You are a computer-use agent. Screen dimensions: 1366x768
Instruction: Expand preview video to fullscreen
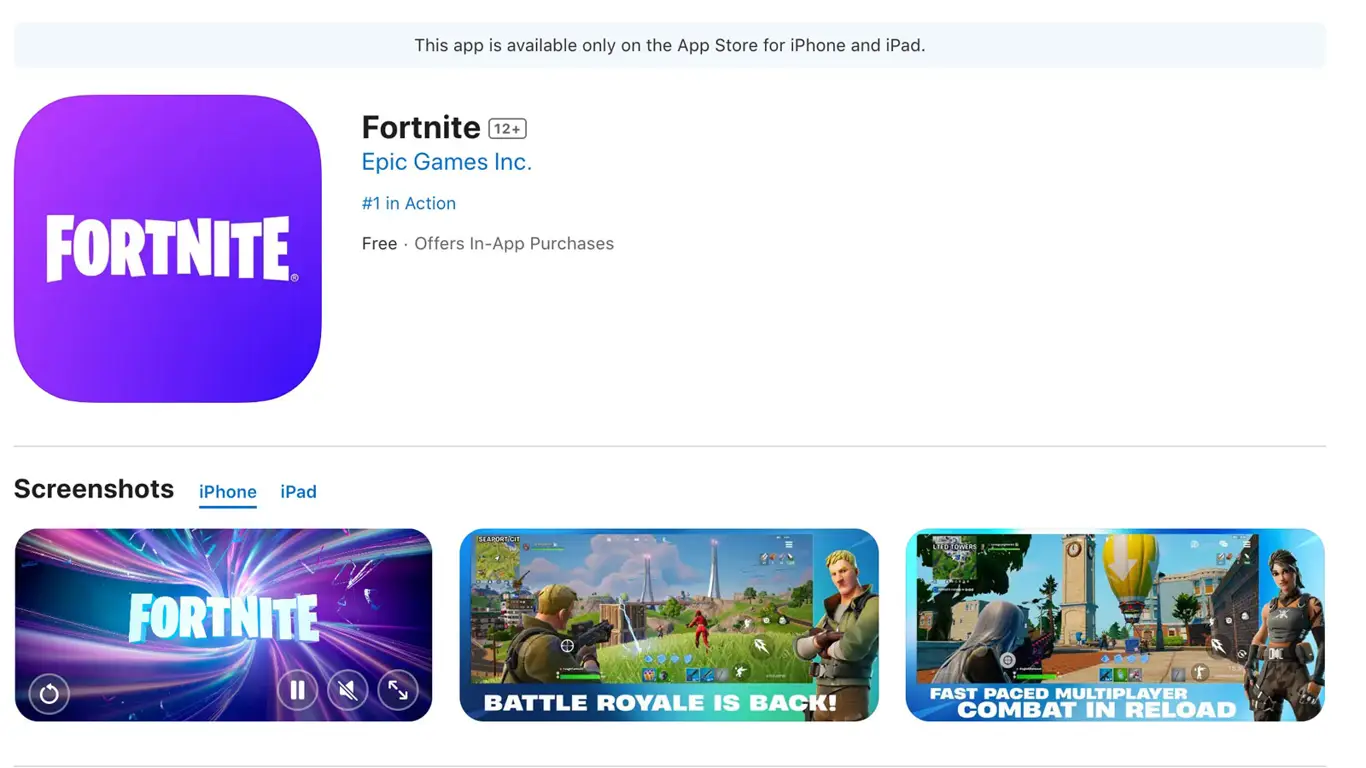[398, 690]
